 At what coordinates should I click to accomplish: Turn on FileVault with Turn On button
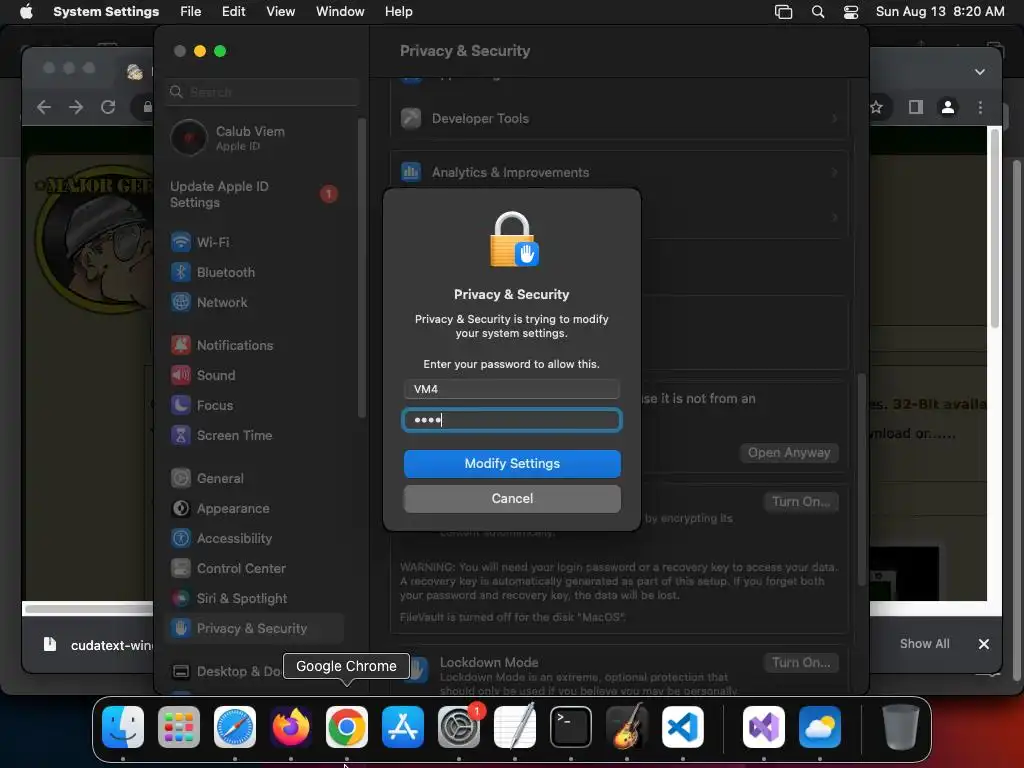point(801,502)
